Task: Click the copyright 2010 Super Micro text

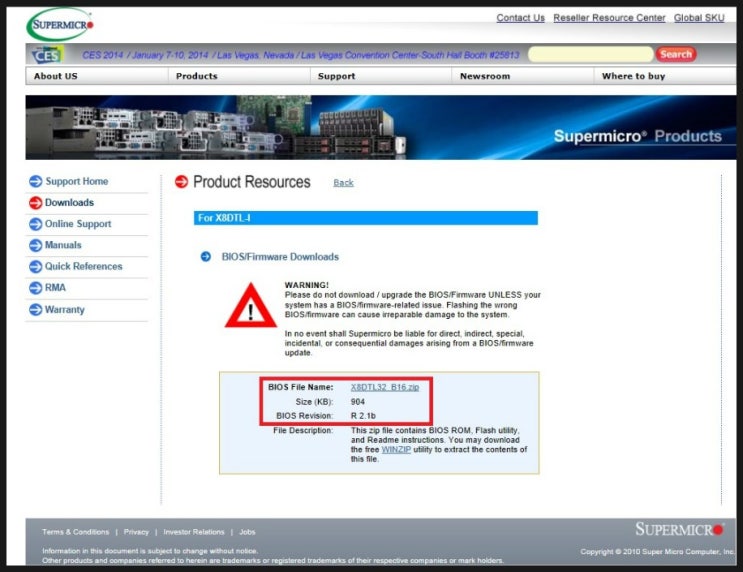Action: tap(657, 552)
